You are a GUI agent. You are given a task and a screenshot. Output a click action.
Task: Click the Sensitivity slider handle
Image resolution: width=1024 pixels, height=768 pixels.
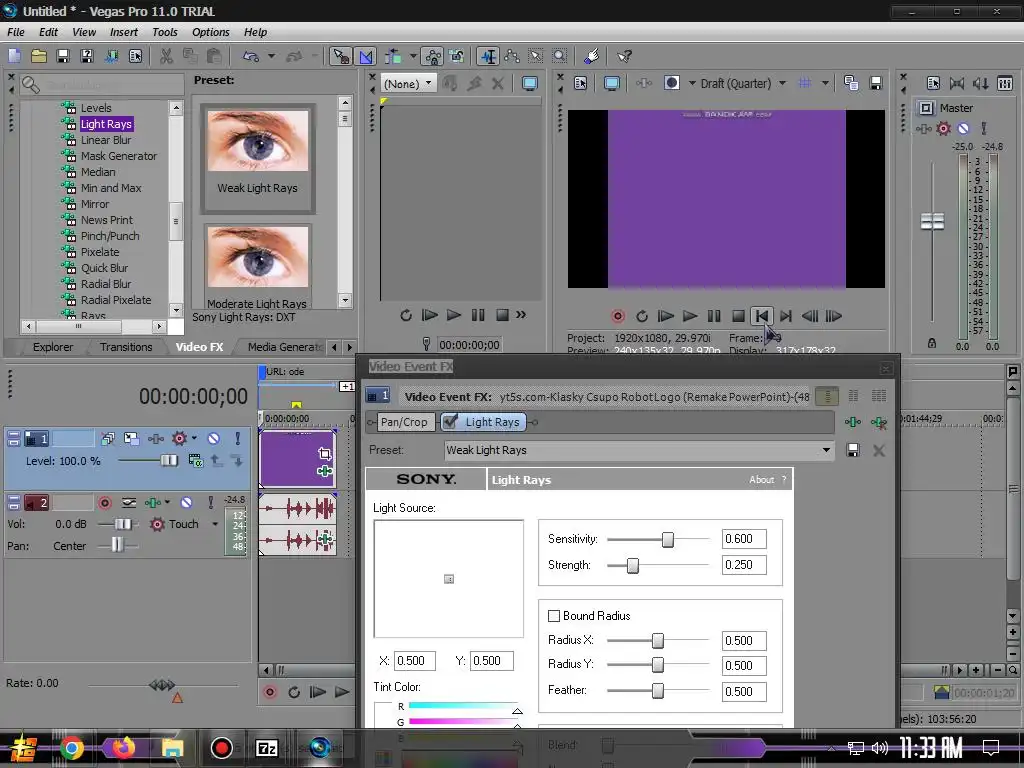(667, 539)
